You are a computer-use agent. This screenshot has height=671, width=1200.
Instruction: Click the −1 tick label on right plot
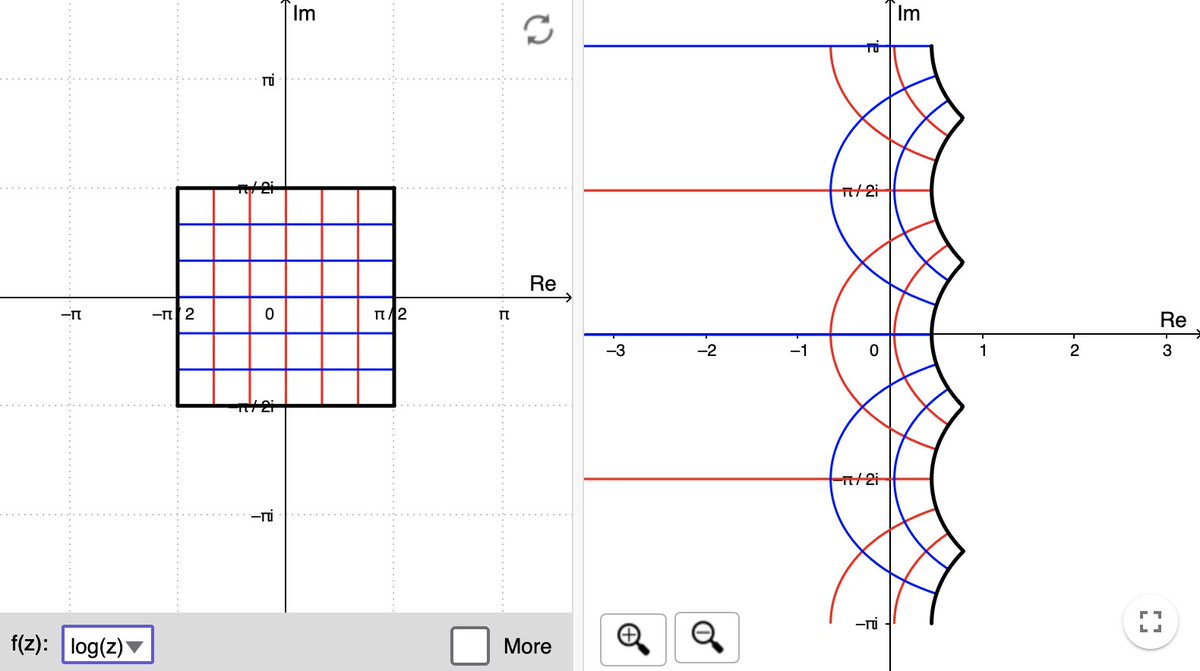point(797,352)
